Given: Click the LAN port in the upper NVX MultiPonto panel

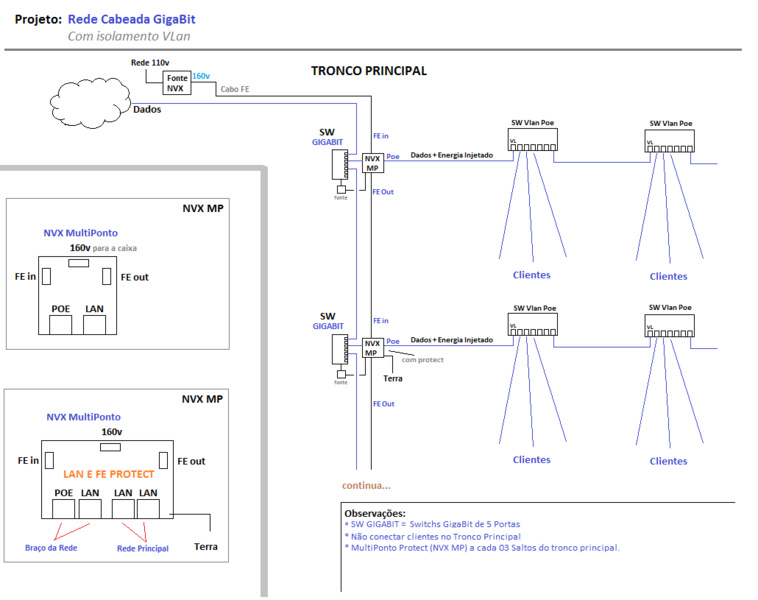Looking at the screenshot, I should coord(94,325).
